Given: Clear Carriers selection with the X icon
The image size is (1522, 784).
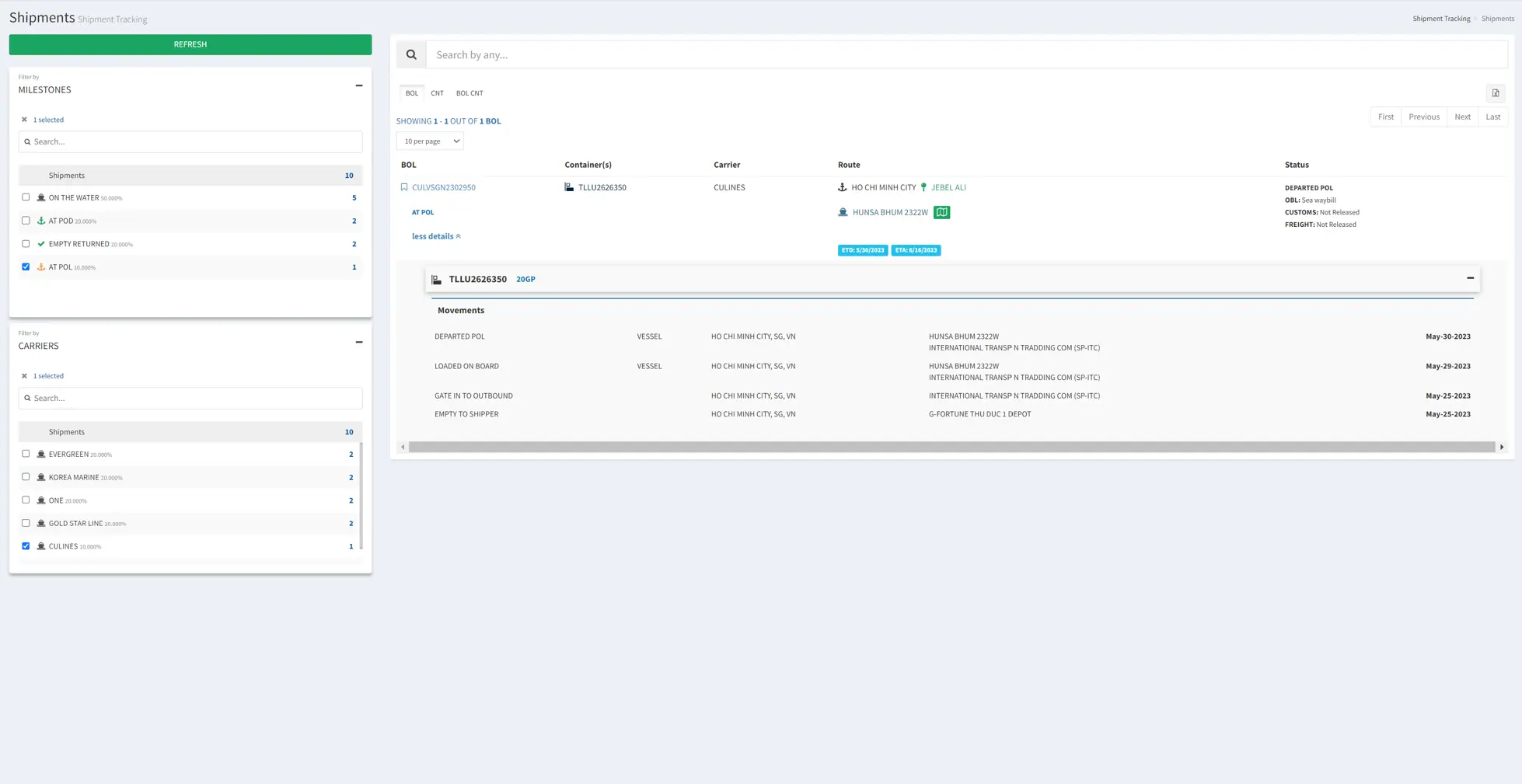Looking at the screenshot, I should point(24,376).
